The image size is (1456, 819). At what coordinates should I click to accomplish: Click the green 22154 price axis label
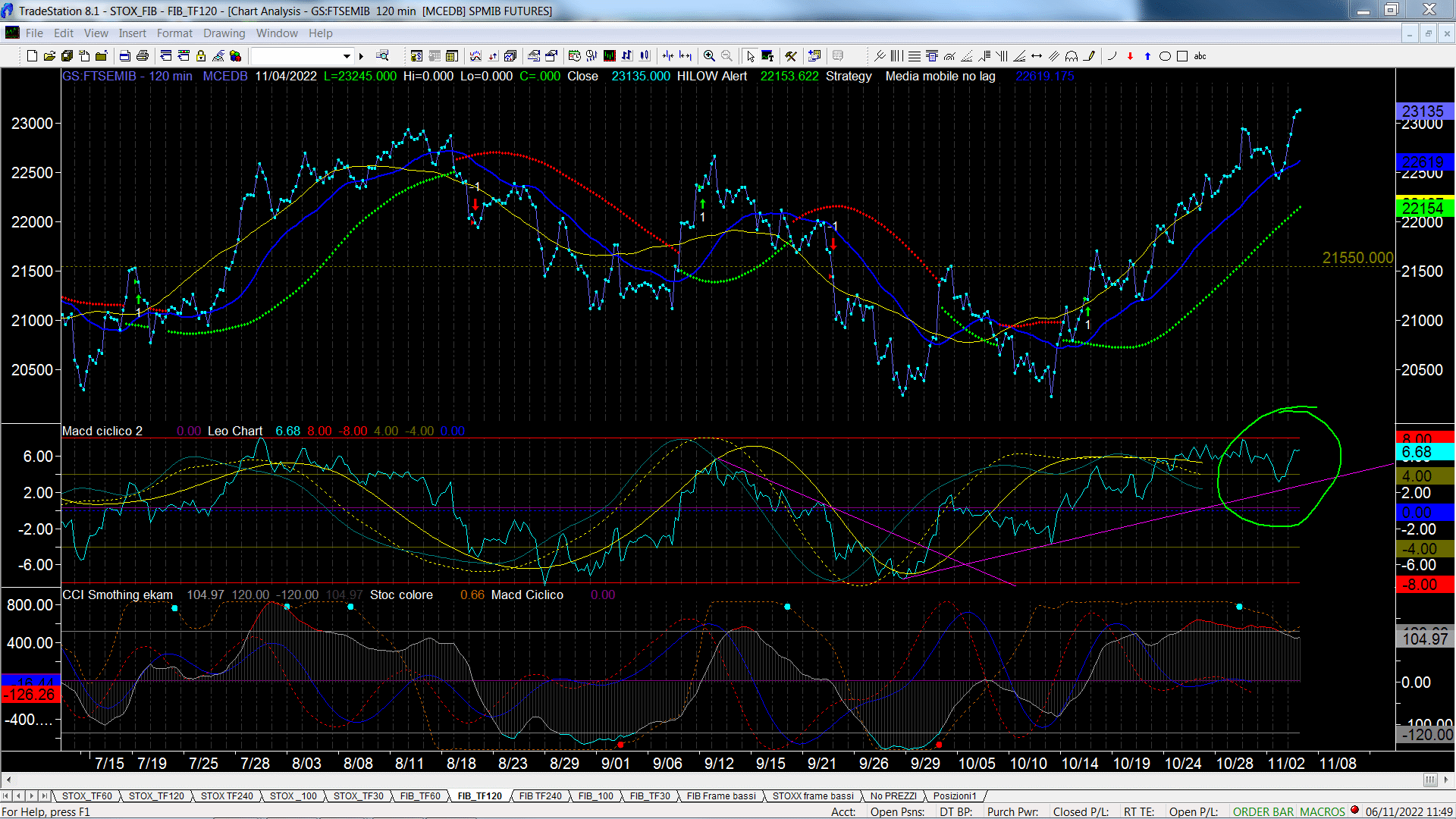(x=1423, y=208)
